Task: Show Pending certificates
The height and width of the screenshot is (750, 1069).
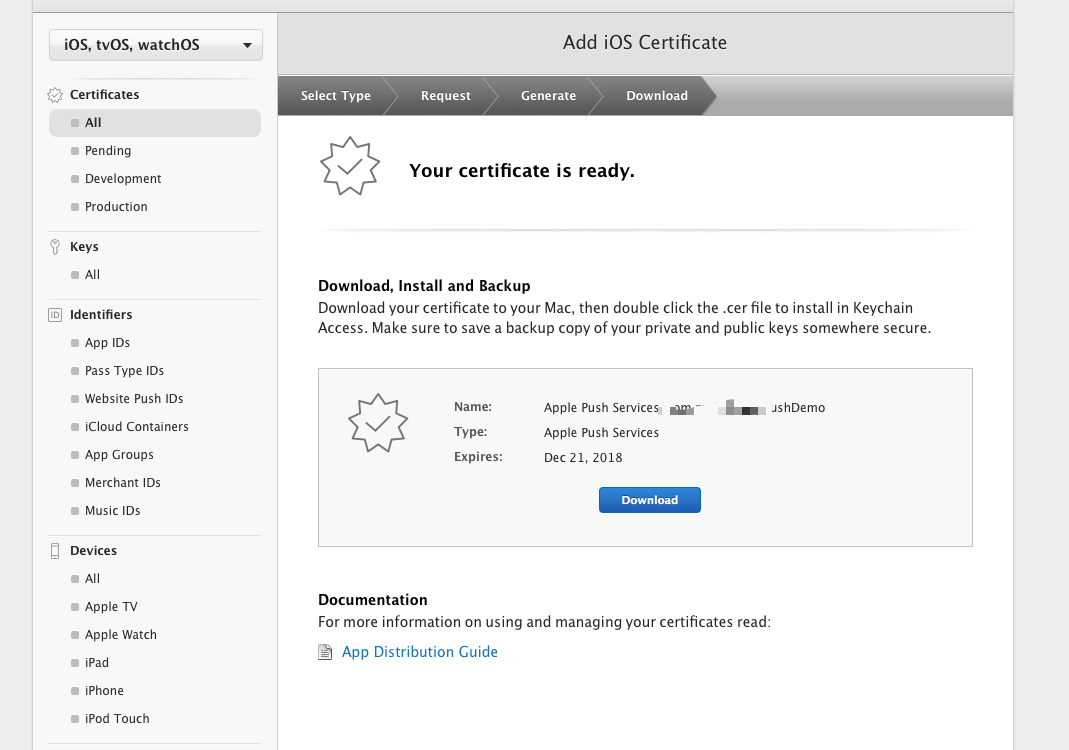Action: [x=108, y=151]
